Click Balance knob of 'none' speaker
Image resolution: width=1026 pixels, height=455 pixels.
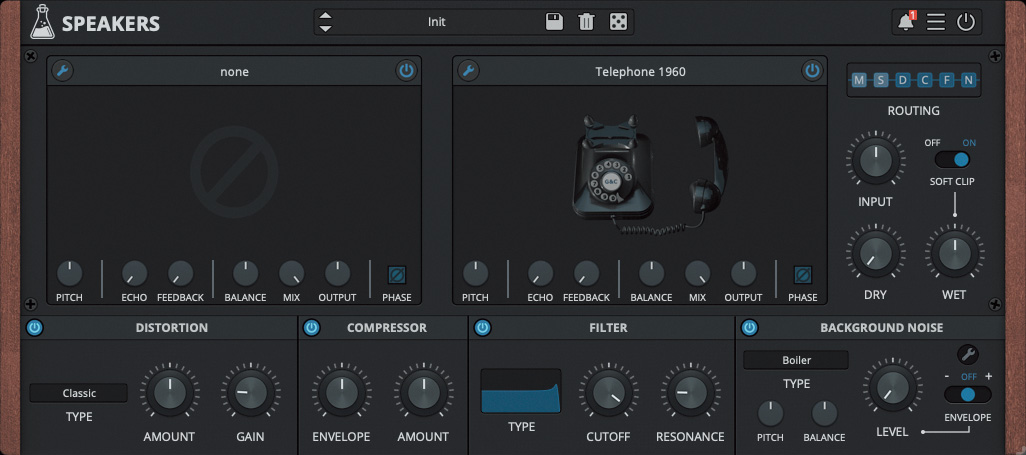coord(245,274)
